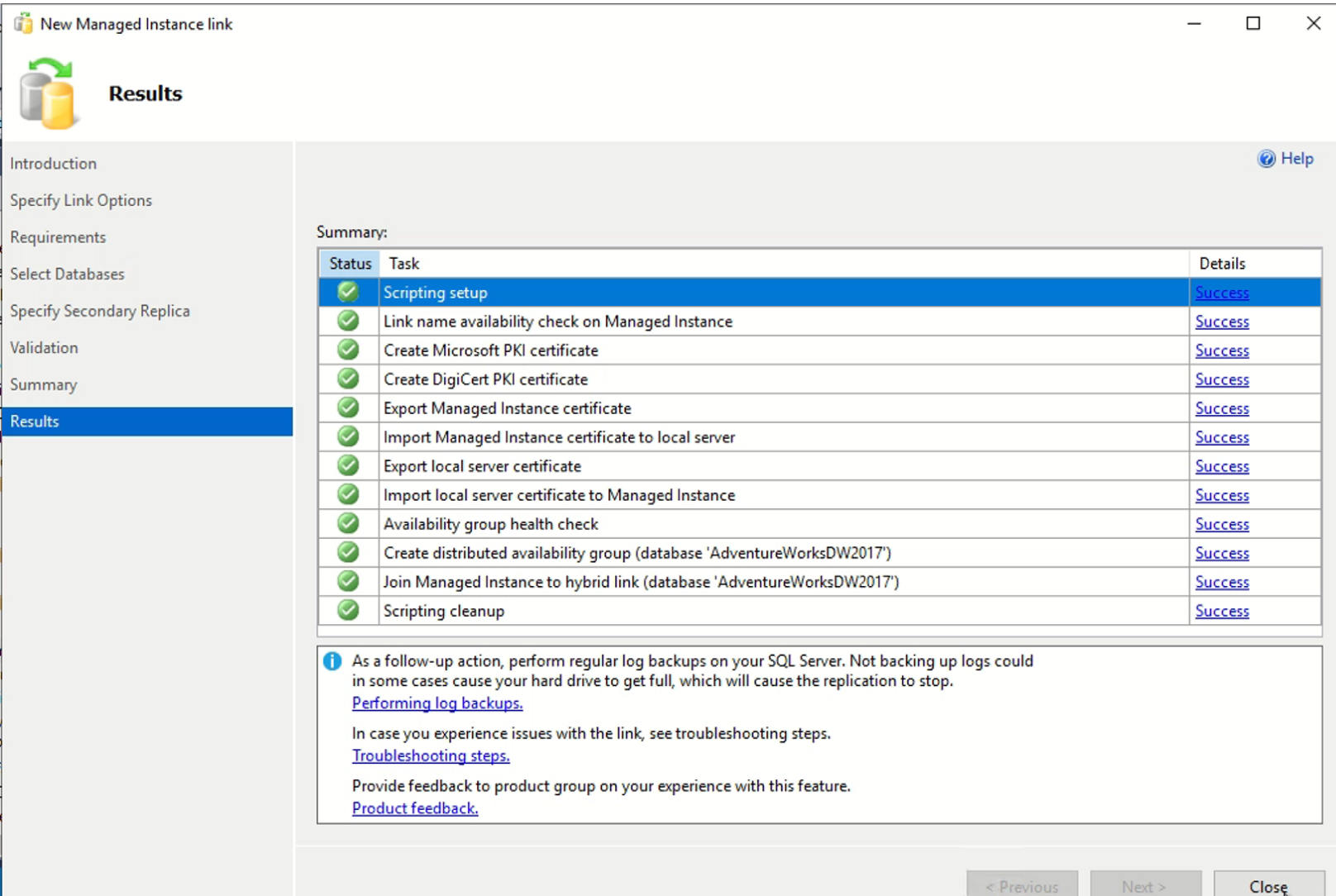Click status icon for Availability group health check

348,522
